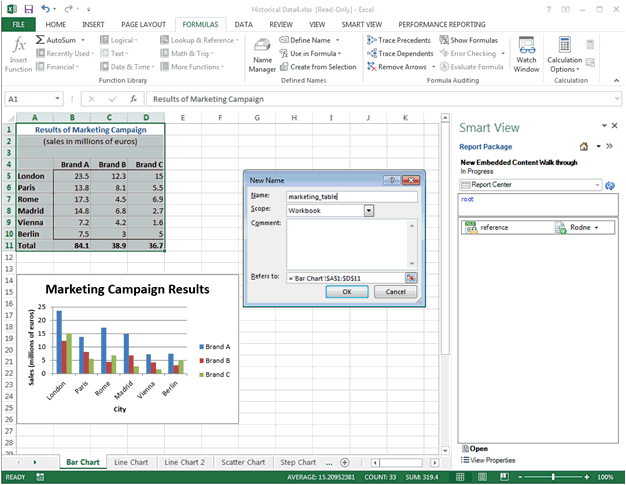The height and width of the screenshot is (485, 626).
Task: Add a new sheet with plus button
Action: (x=345, y=463)
